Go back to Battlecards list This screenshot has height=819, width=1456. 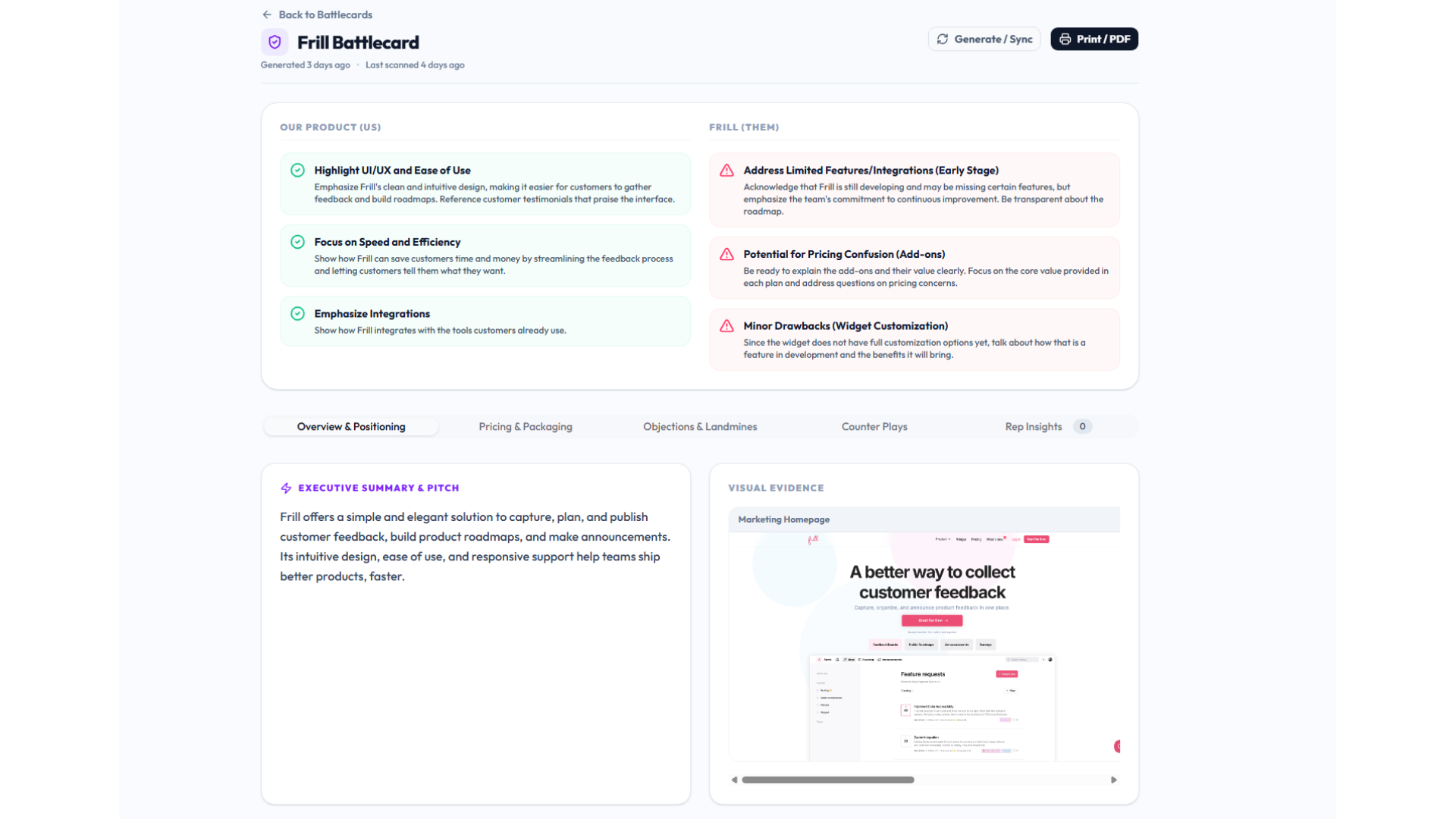pyautogui.click(x=325, y=14)
